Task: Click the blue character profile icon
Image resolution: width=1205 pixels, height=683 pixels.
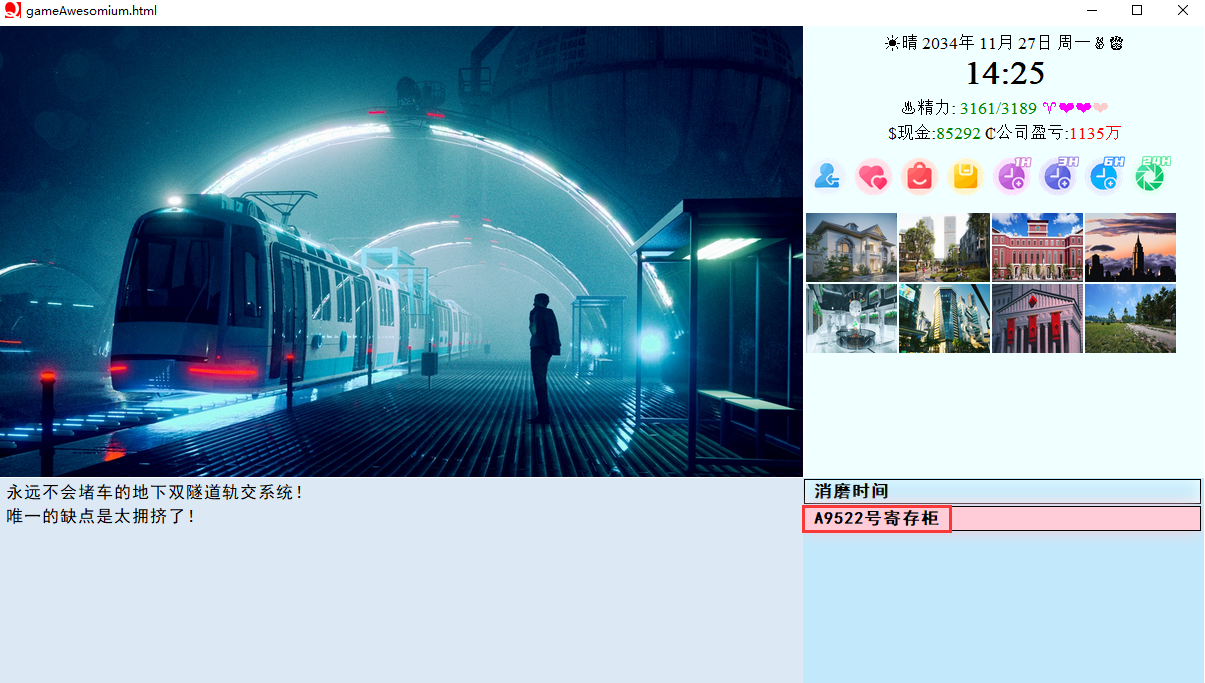Action: point(827,177)
